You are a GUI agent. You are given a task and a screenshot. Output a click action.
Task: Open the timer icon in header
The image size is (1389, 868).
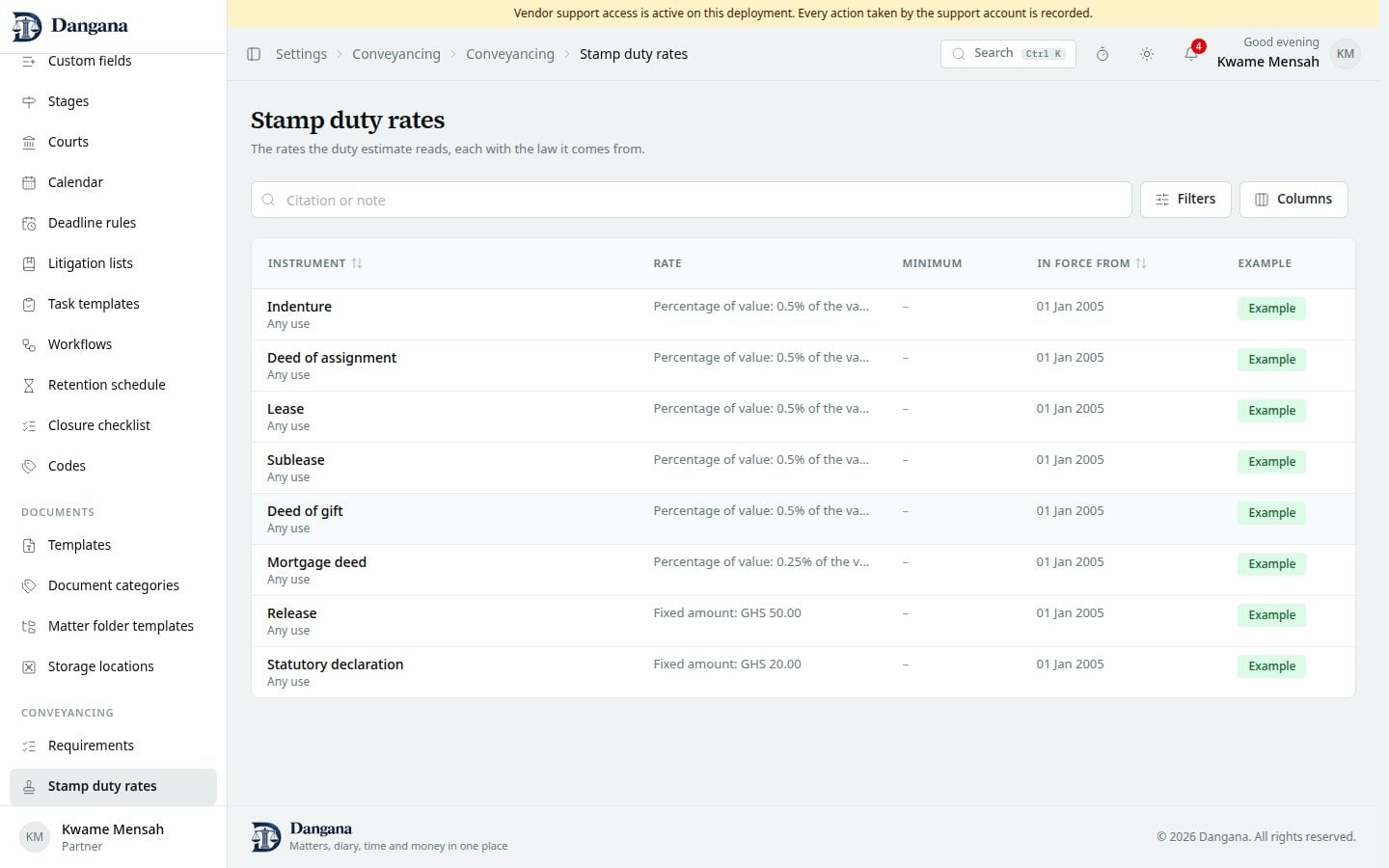click(1103, 54)
